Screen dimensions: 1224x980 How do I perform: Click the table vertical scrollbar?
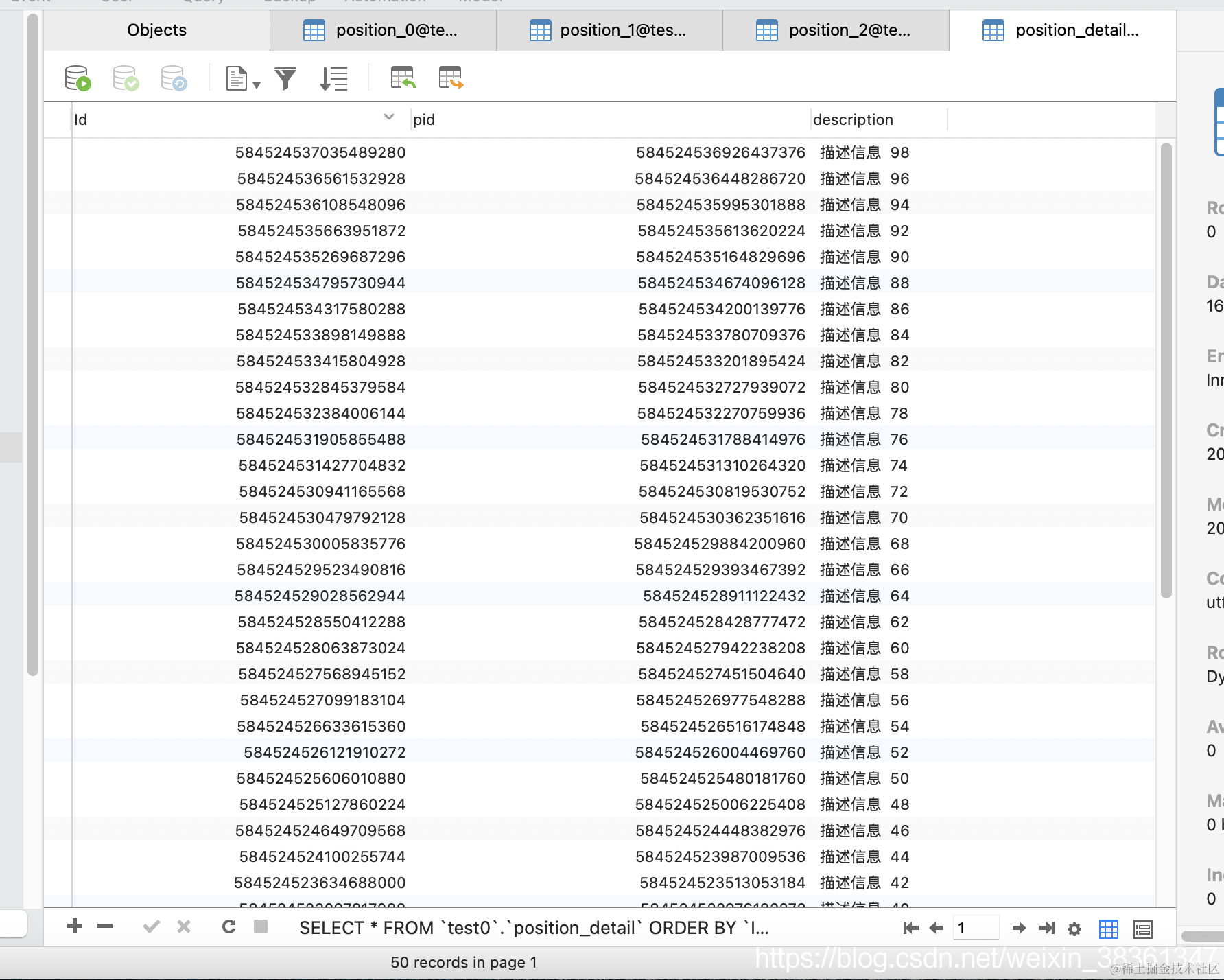click(1166, 371)
